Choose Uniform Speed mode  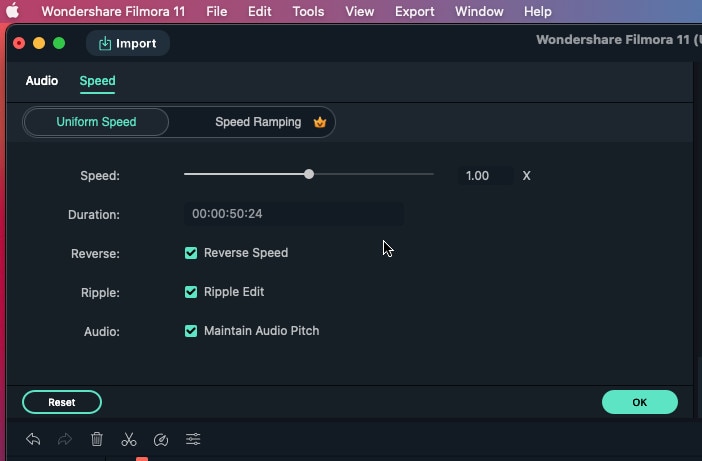[x=96, y=122]
